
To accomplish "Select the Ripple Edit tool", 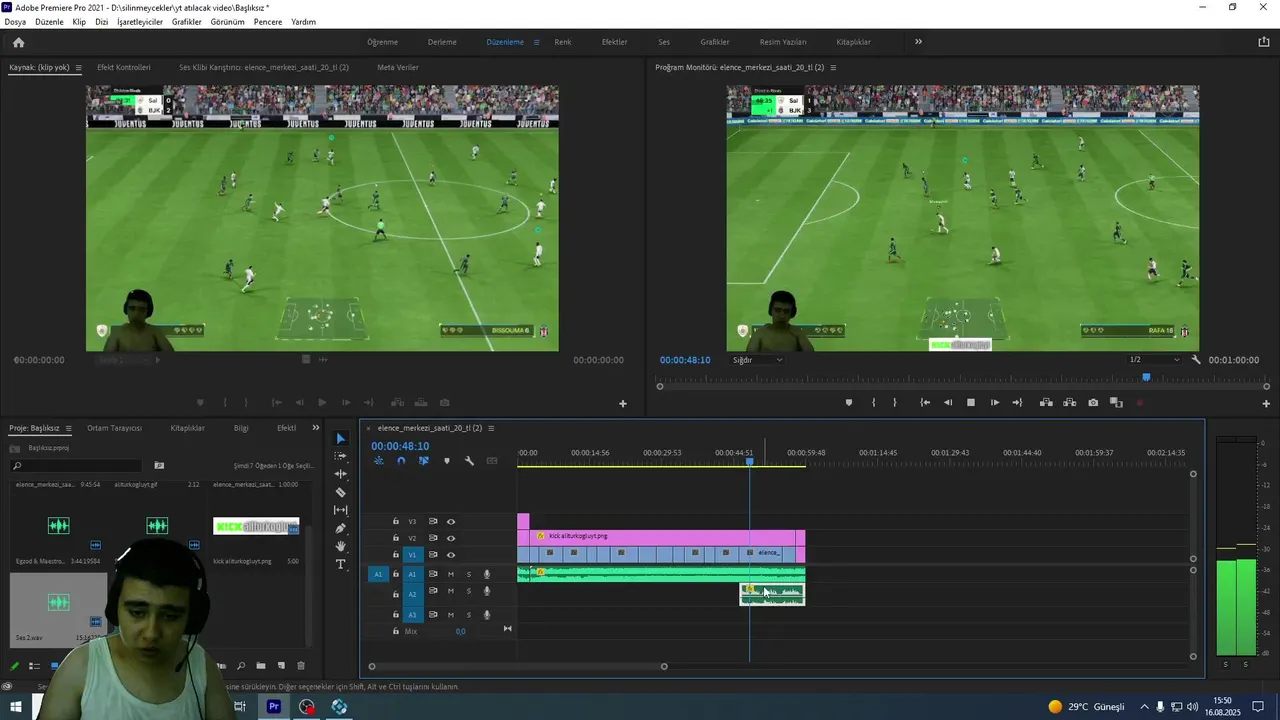I will pyautogui.click(x=340, y=474).
